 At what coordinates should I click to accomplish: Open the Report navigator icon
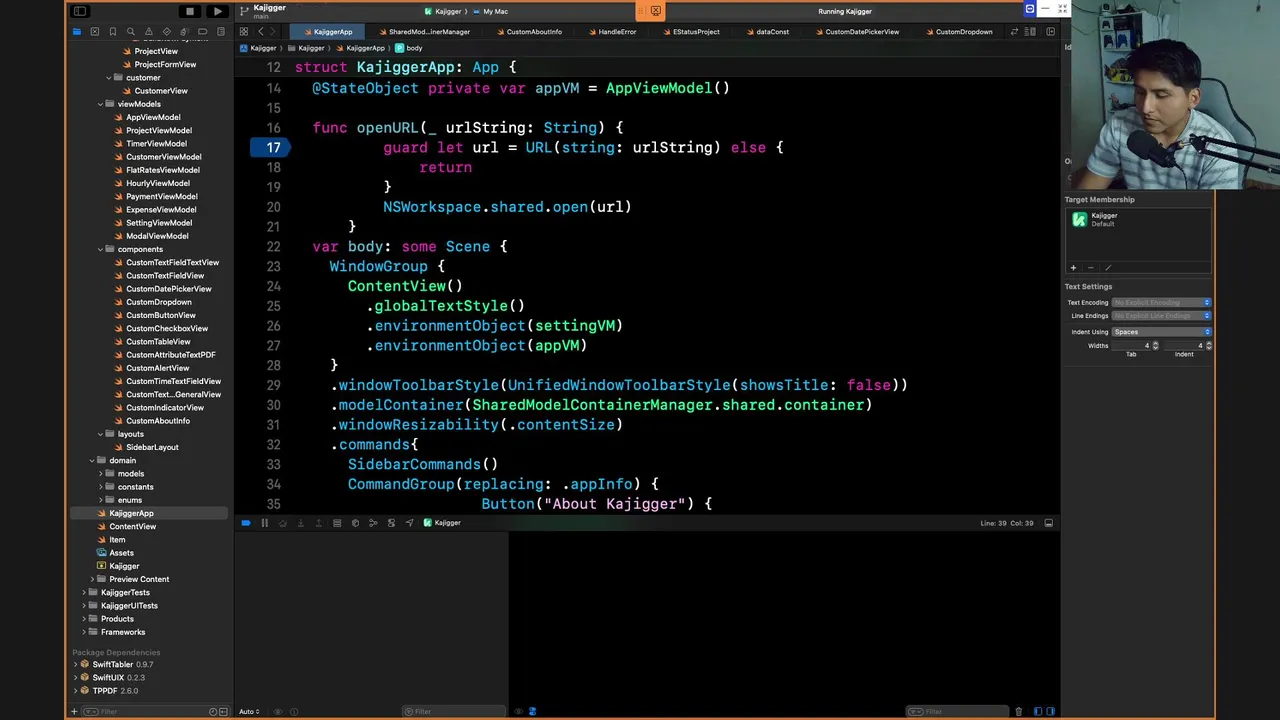[x=220, y=32]
